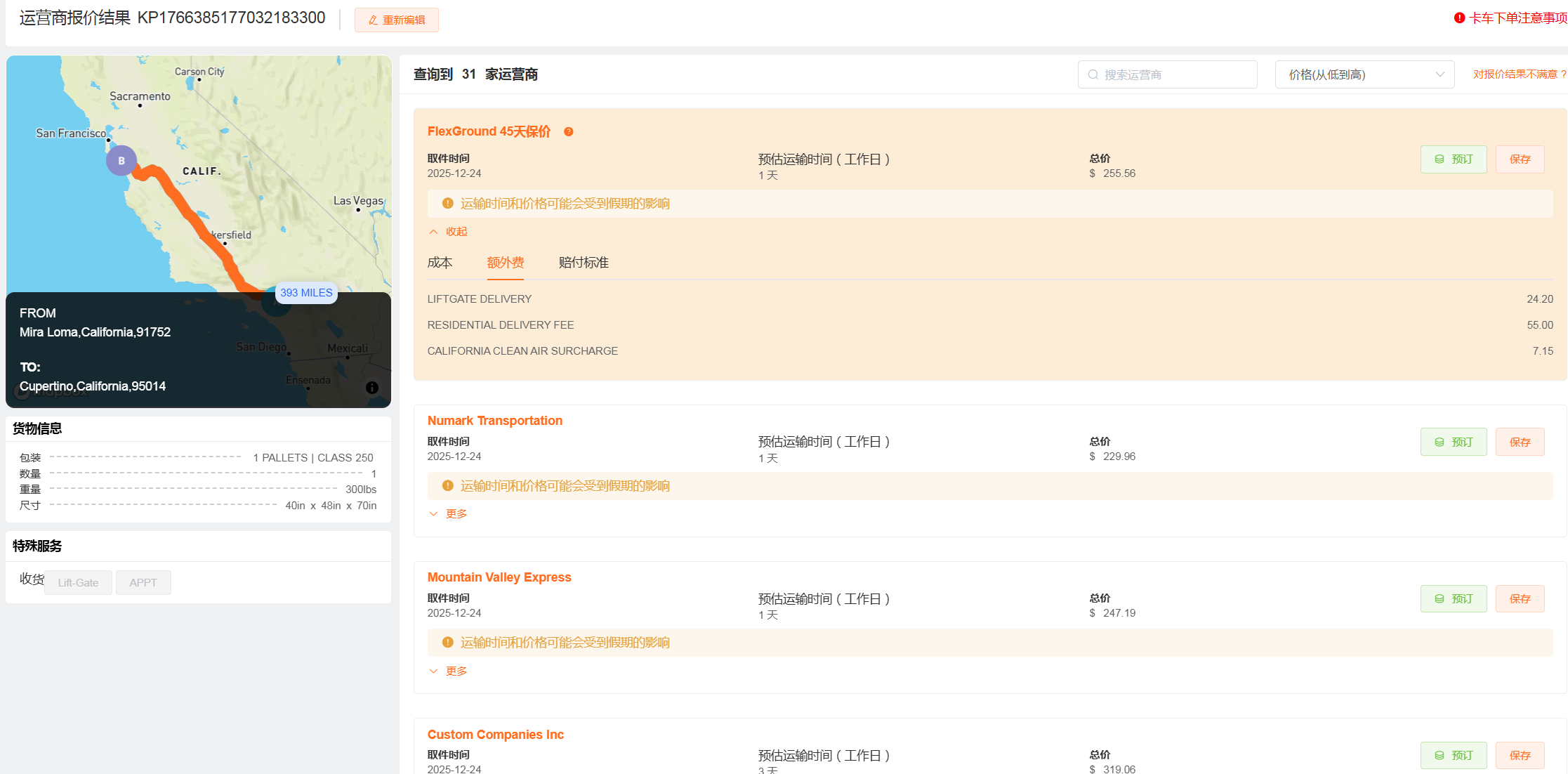The height and width of the screenshot is (774, 1568).
Task: Expand 更多 under Numark Transportation
Action: (x=447, y=513)
